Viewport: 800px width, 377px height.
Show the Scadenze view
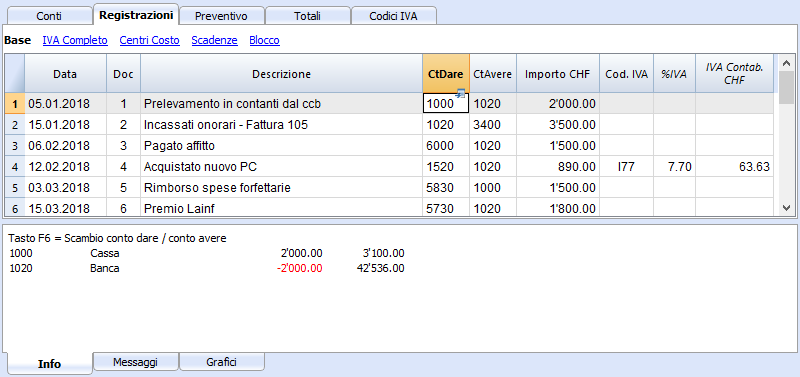point(214,40)
